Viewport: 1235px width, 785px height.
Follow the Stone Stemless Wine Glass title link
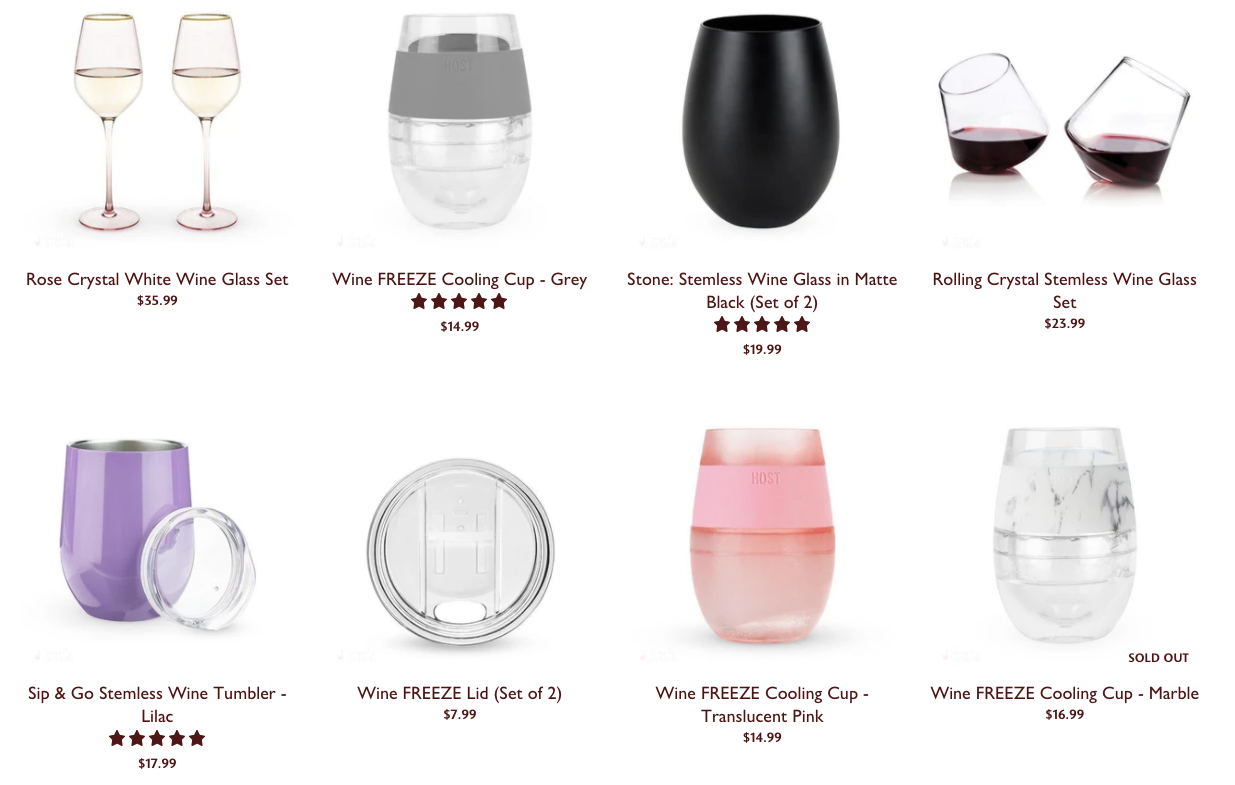(x=762, y=290)
